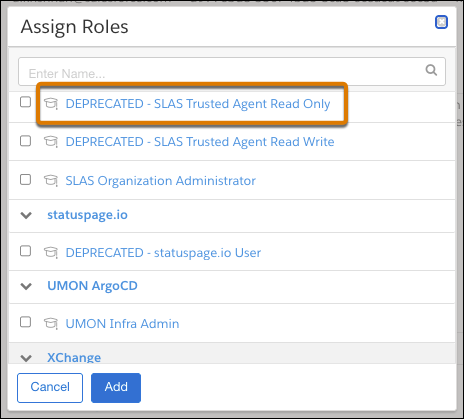Click role icon beside SLAS Organization Administrator
The height and width of the screenshot is (419, 464).
coord(51,180)
